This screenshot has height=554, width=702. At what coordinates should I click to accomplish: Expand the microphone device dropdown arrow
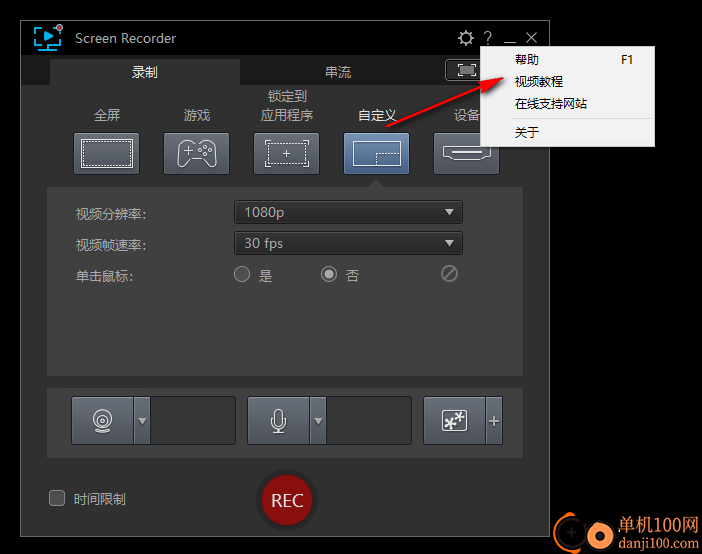[318, 421]
